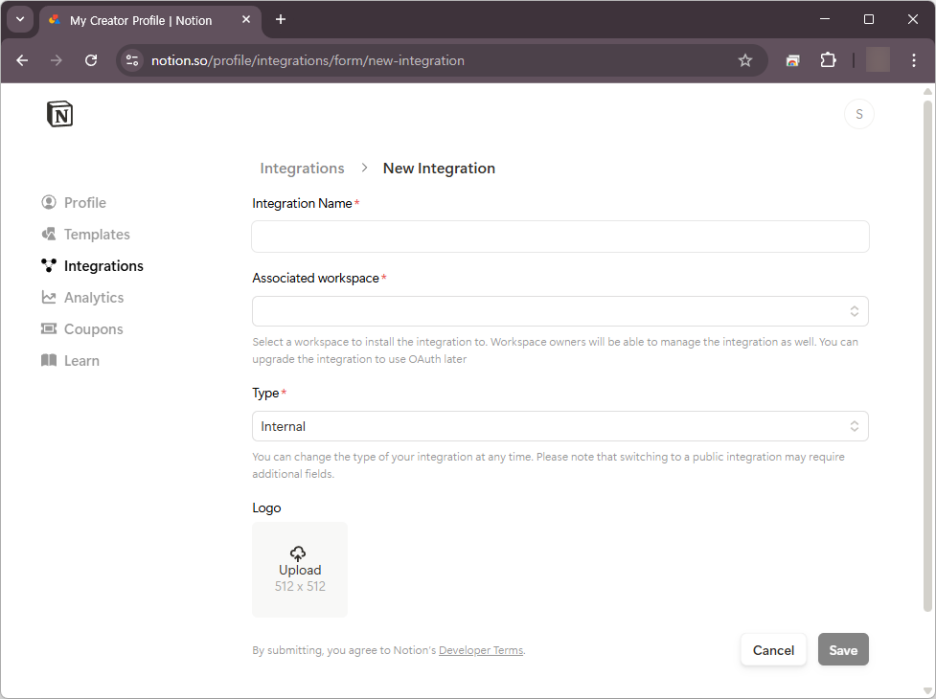936x699 pixels.
Task: Open the Developer Terms link
Action: click(x=481, y=650)
